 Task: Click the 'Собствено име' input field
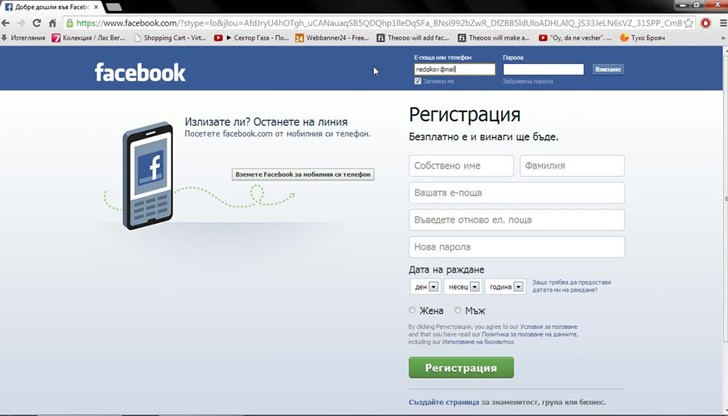pyautogui.click(x=461, y=166)
